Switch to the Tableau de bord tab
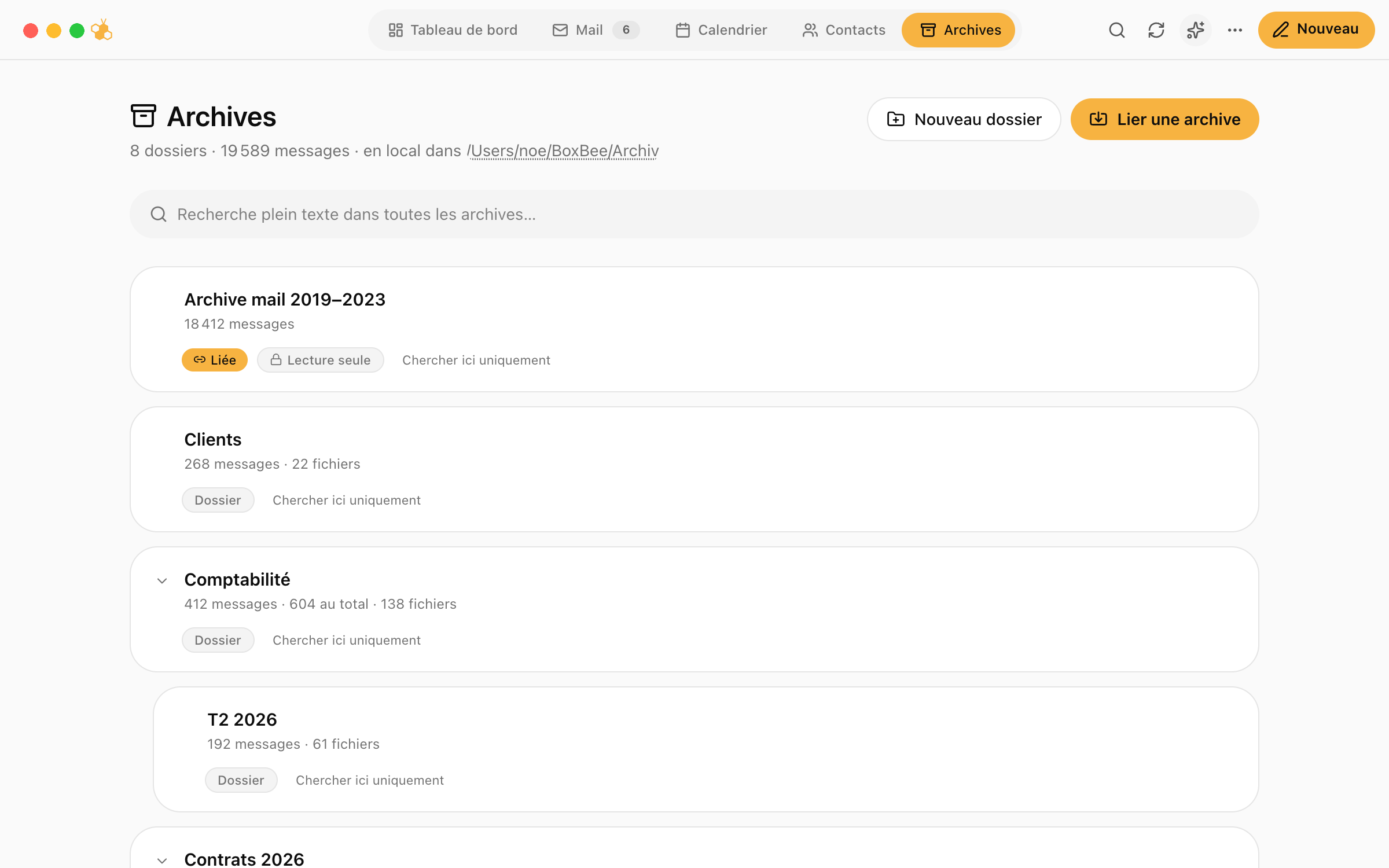The image size is (1389, 868). (453, 30)
